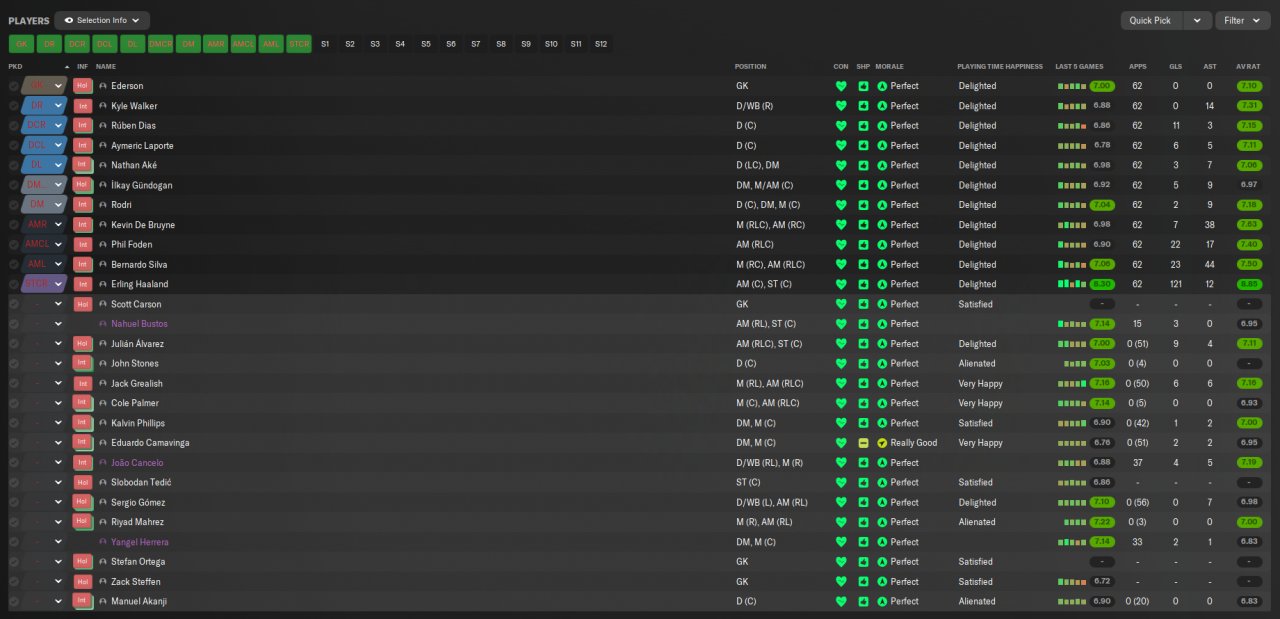
Task: Sort by the Playing Time Happiness header
Action: pos(1000,67)
